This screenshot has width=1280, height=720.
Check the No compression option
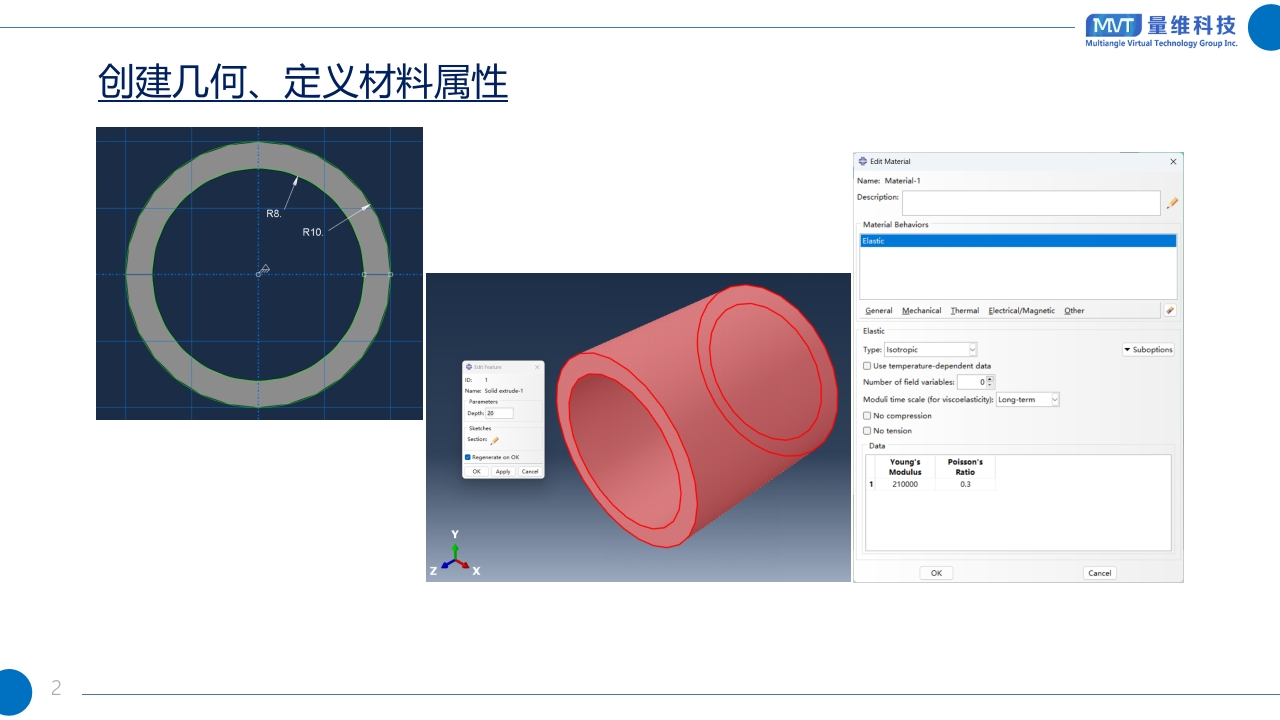(x=867, y=416)
